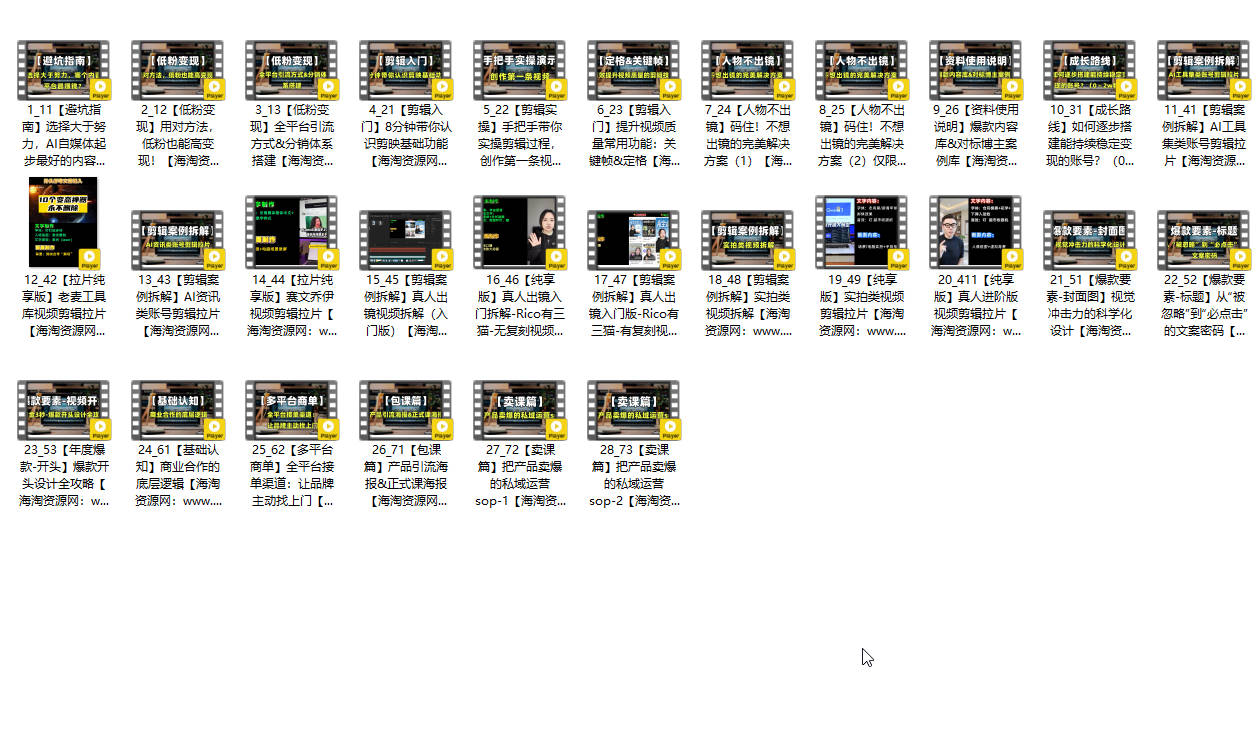Click the file name 1_11【避坑指南】选择大于努力
The width and height of the screenshot is (1260, 744).
(x=64, y=135)
